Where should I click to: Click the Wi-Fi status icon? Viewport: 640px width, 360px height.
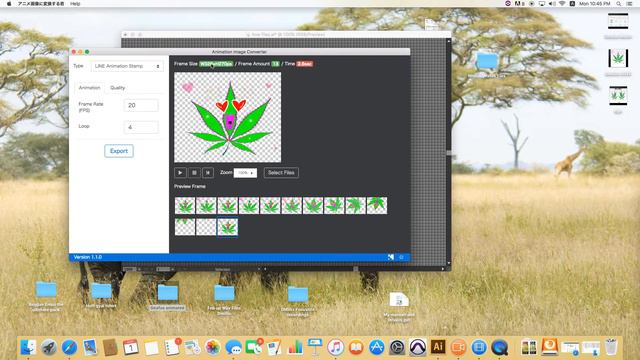562,3
